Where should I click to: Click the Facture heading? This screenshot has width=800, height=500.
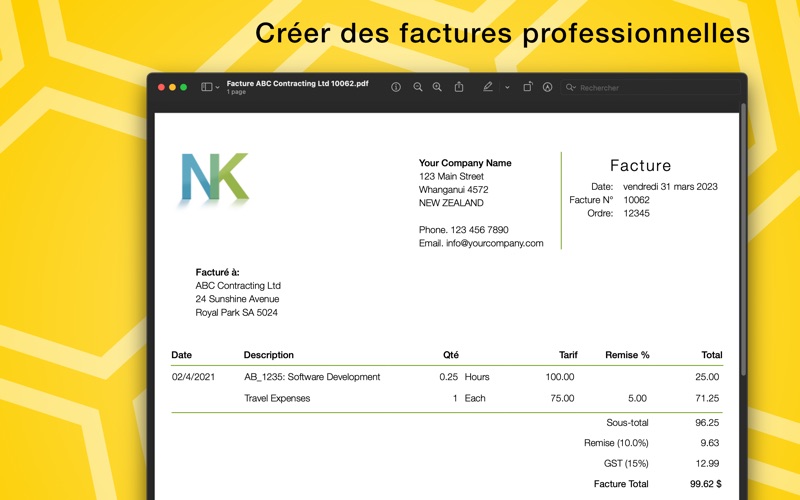pyautogui.click(x=640, y=165)
